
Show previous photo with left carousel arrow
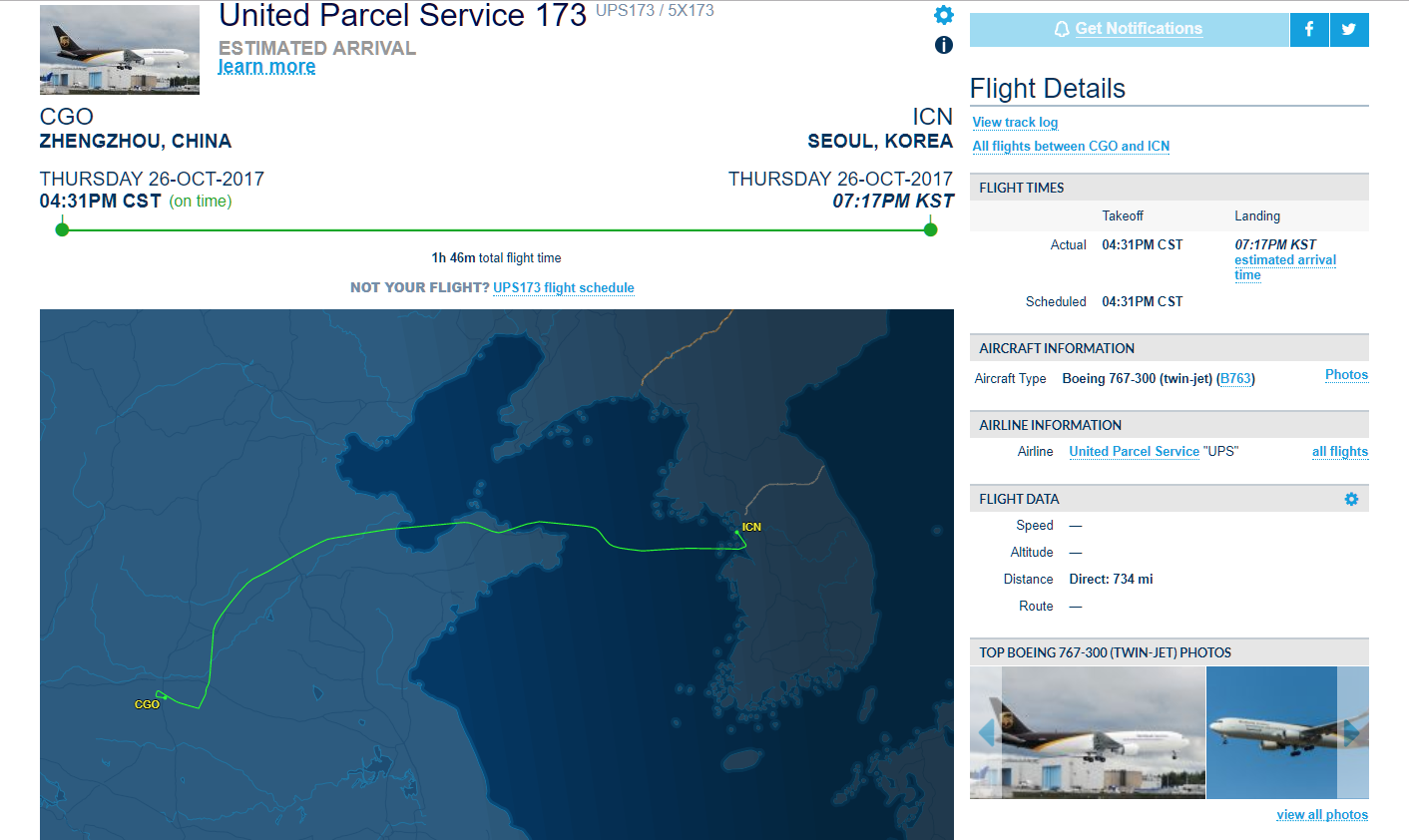tap(987, 733)
